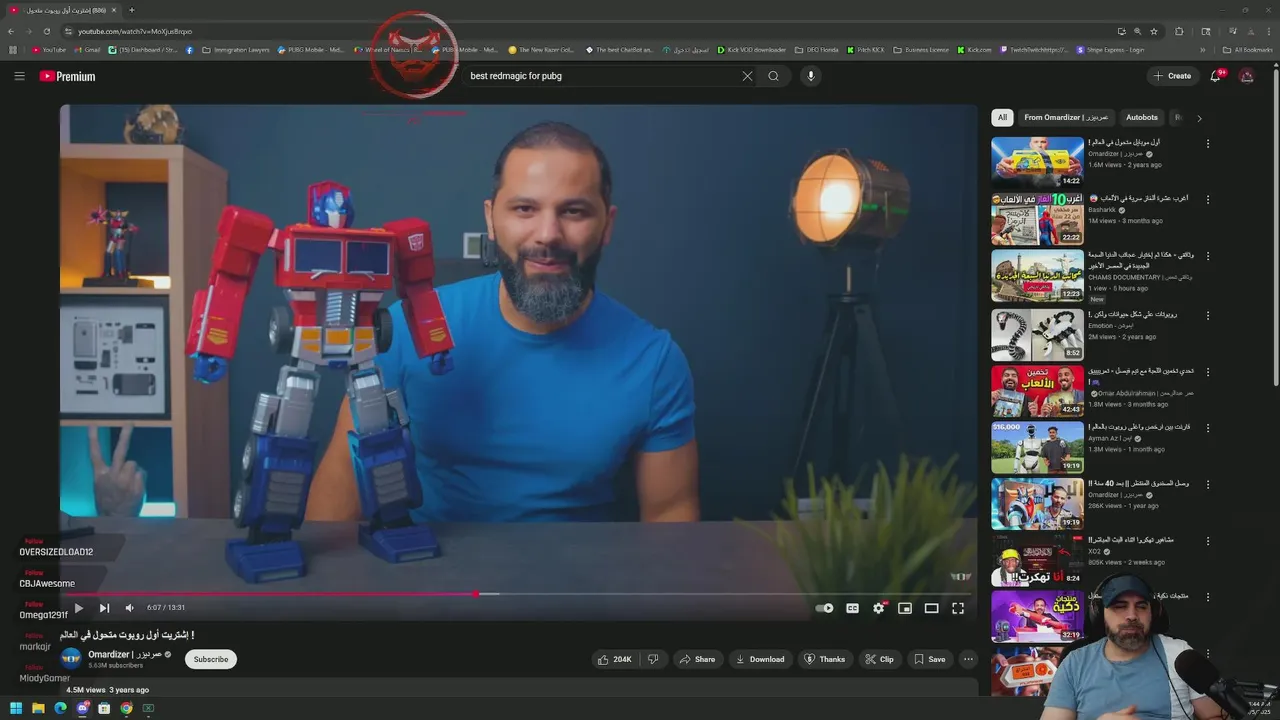The height and width of the screenshot is (720, 1280).
Task: Bookmark this page with star icon
Action: 1154,31
